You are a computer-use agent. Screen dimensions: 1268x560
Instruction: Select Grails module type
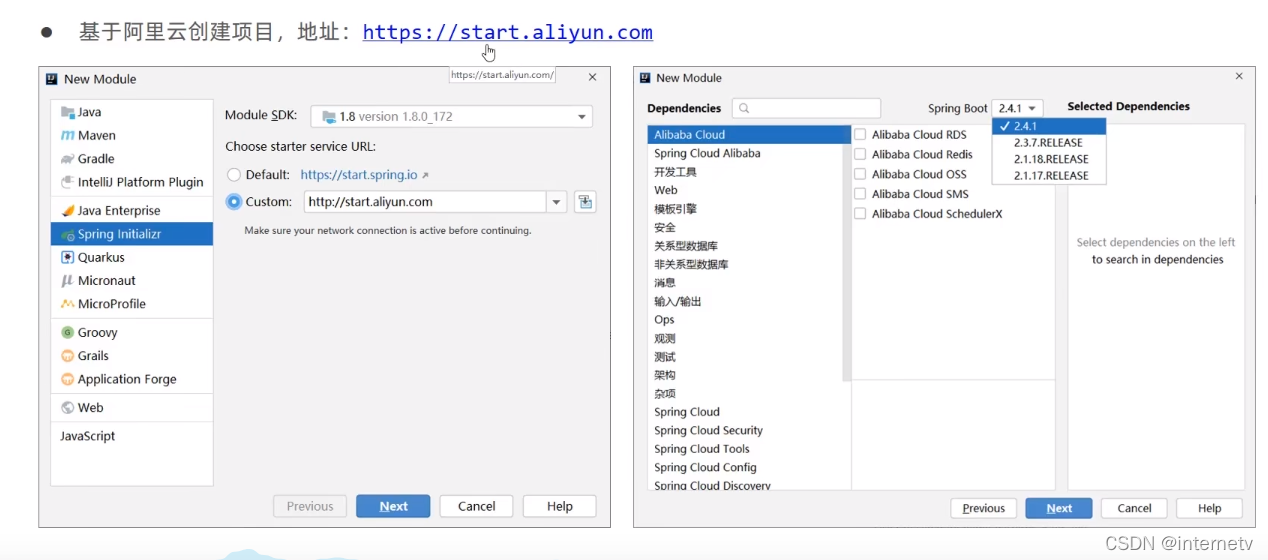pos(132,355)
